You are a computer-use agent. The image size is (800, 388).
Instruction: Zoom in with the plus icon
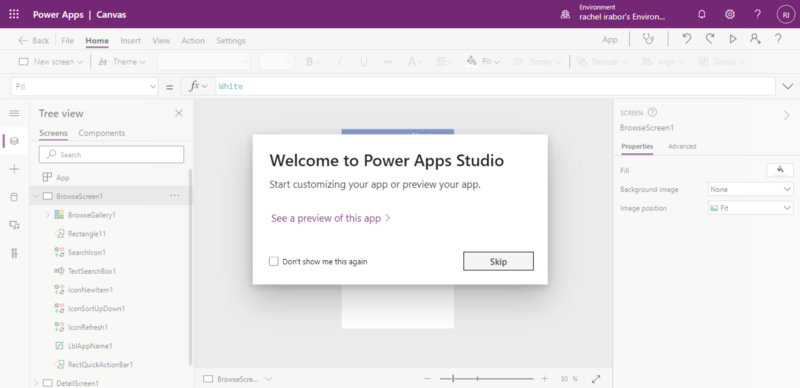click(545, 379)
